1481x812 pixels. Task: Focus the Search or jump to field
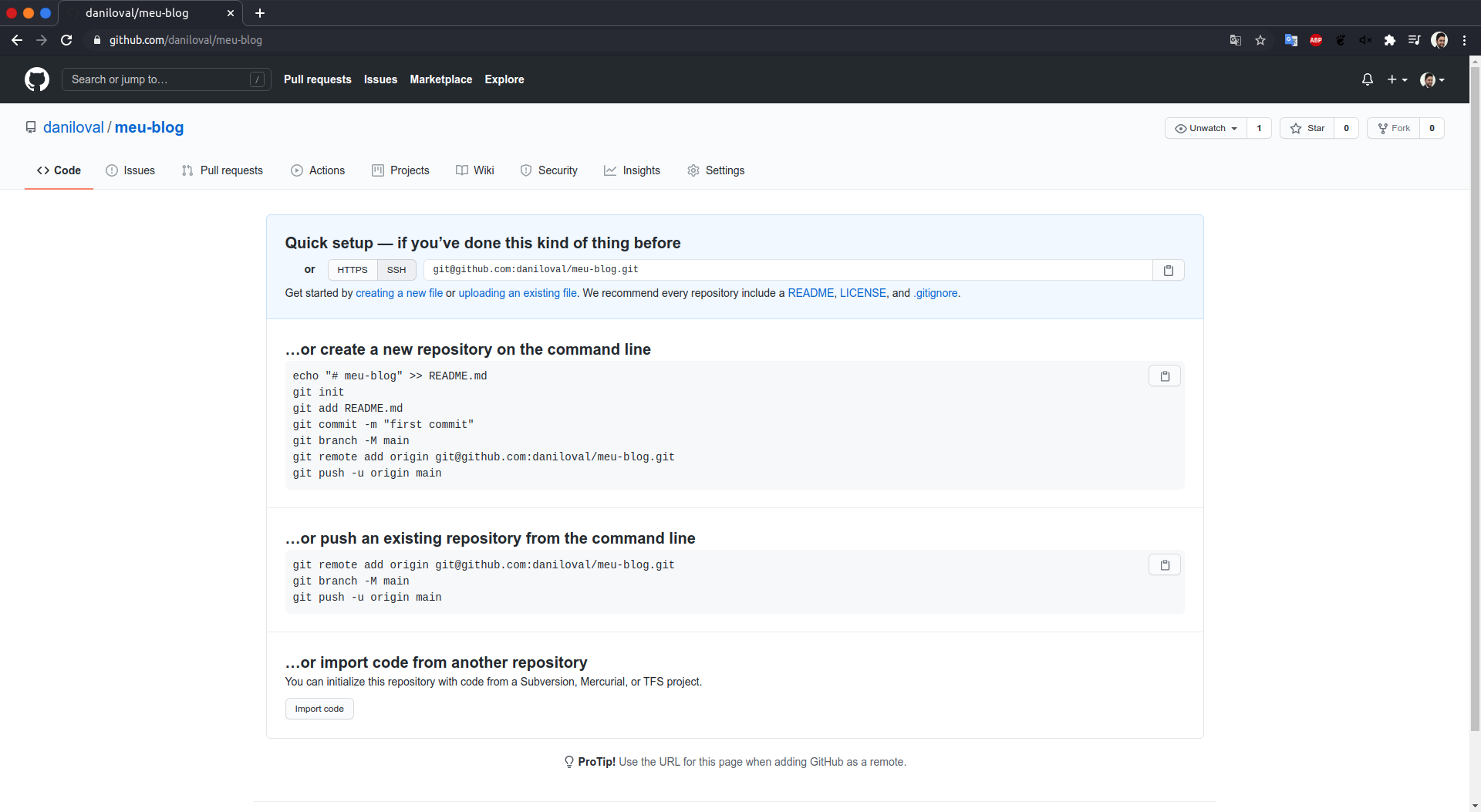[x=166, y=79]
